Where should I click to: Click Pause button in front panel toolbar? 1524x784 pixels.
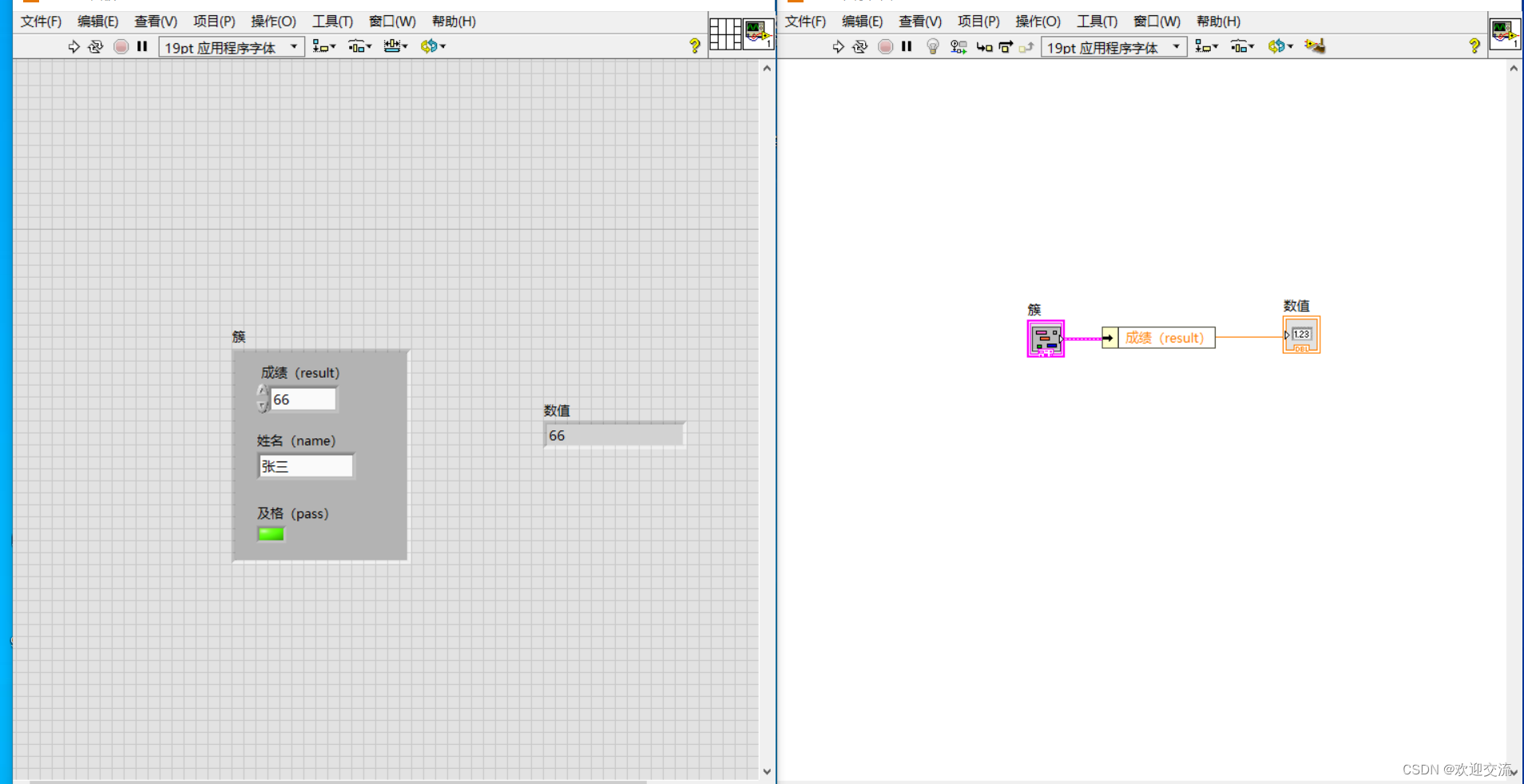tap(142, 46)
